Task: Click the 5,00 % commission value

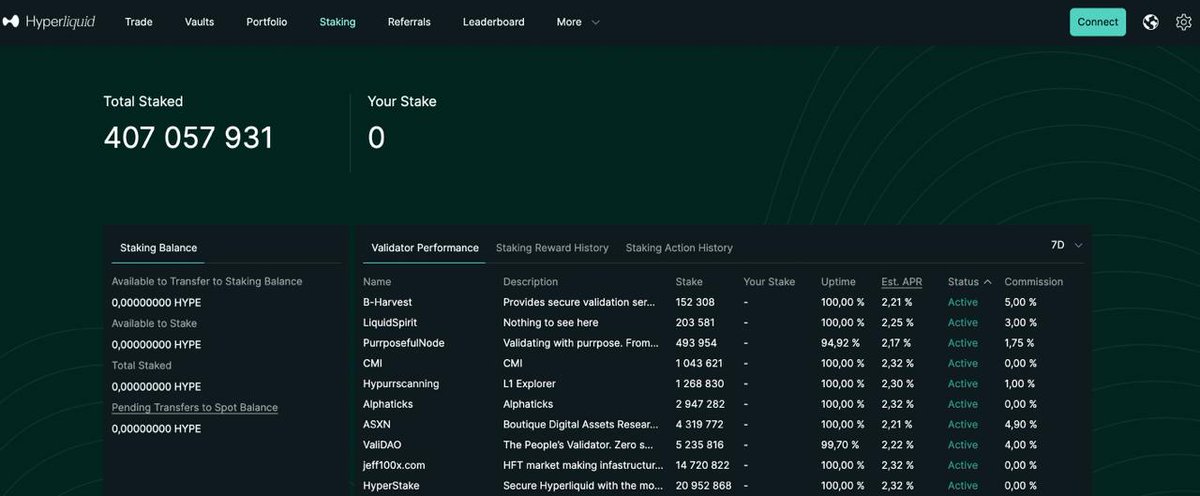Action: tap(1020, 302)
